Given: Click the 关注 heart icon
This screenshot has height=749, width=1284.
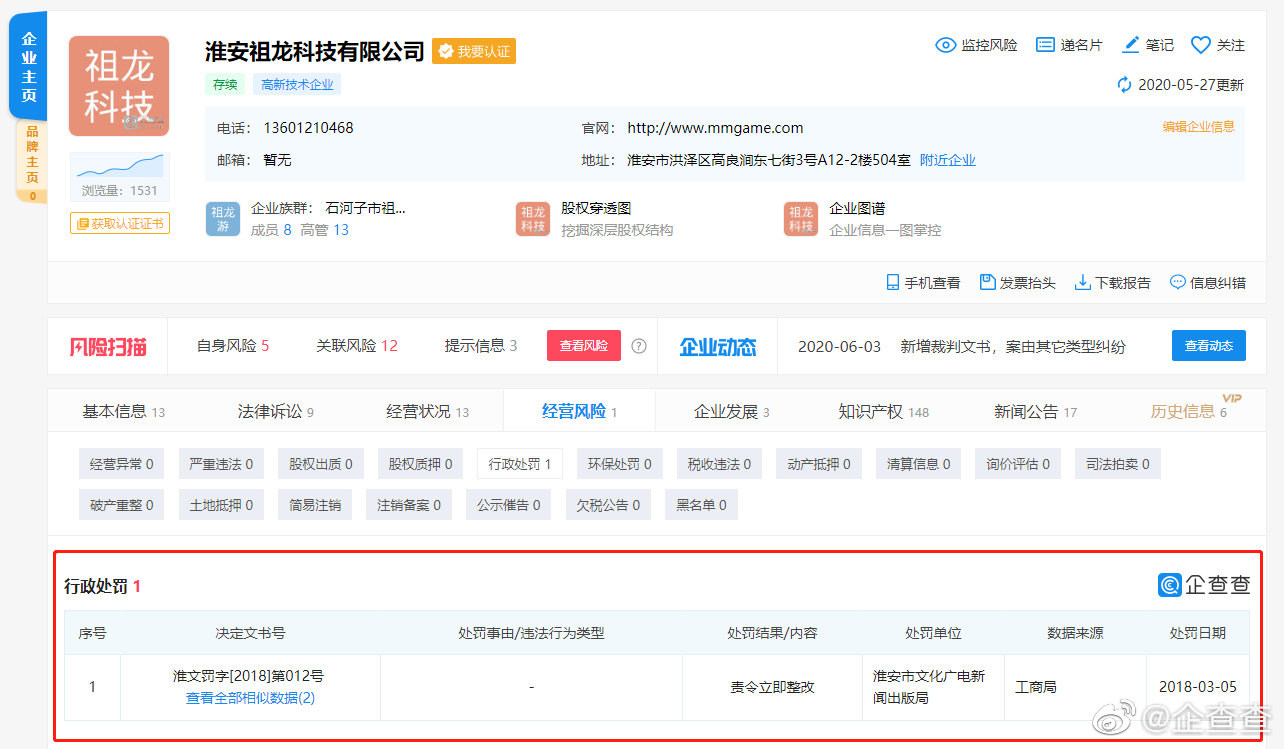Looking at the screenshot, I should (1201, 45).
